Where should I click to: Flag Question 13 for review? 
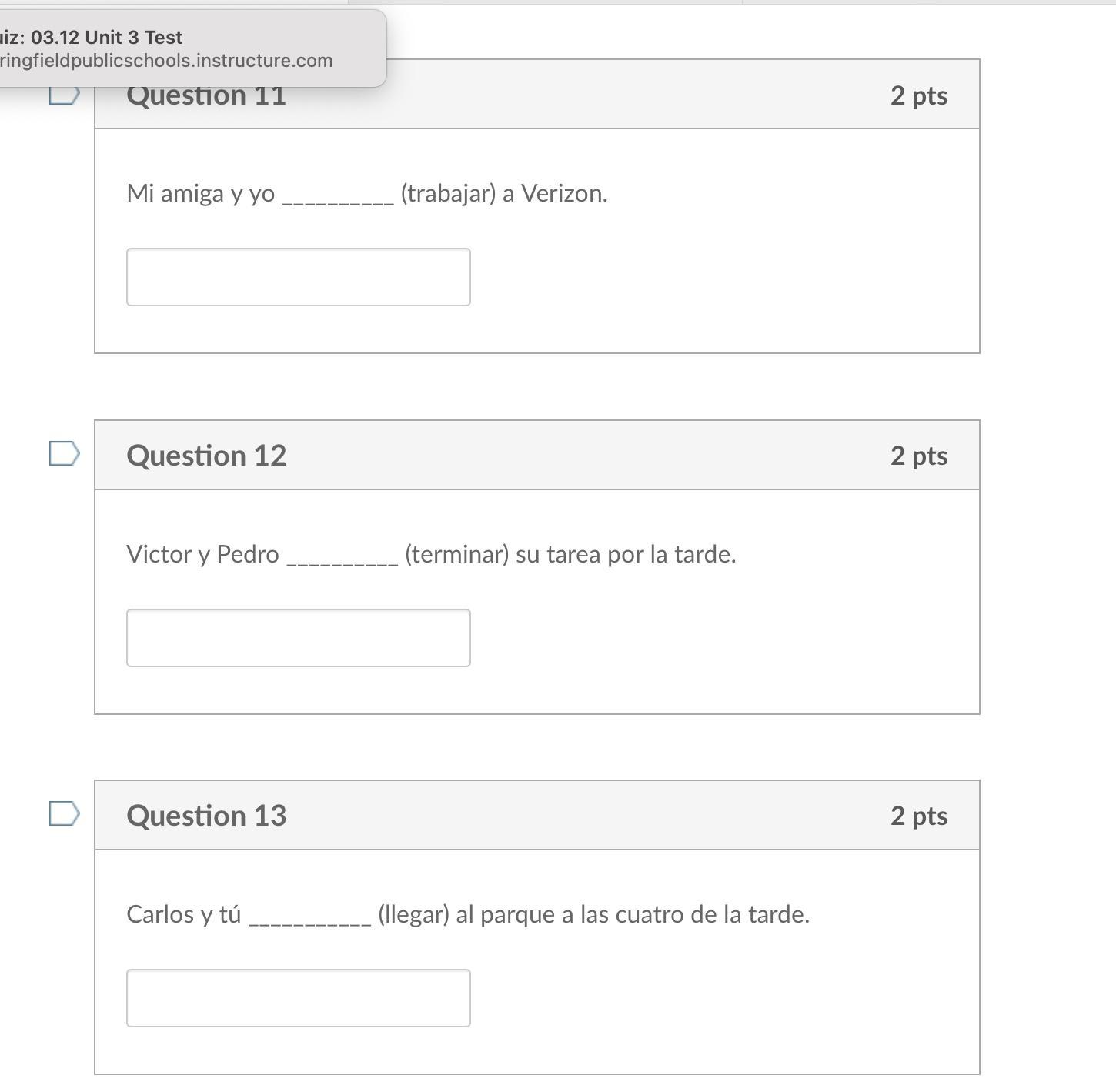(64, 813)
